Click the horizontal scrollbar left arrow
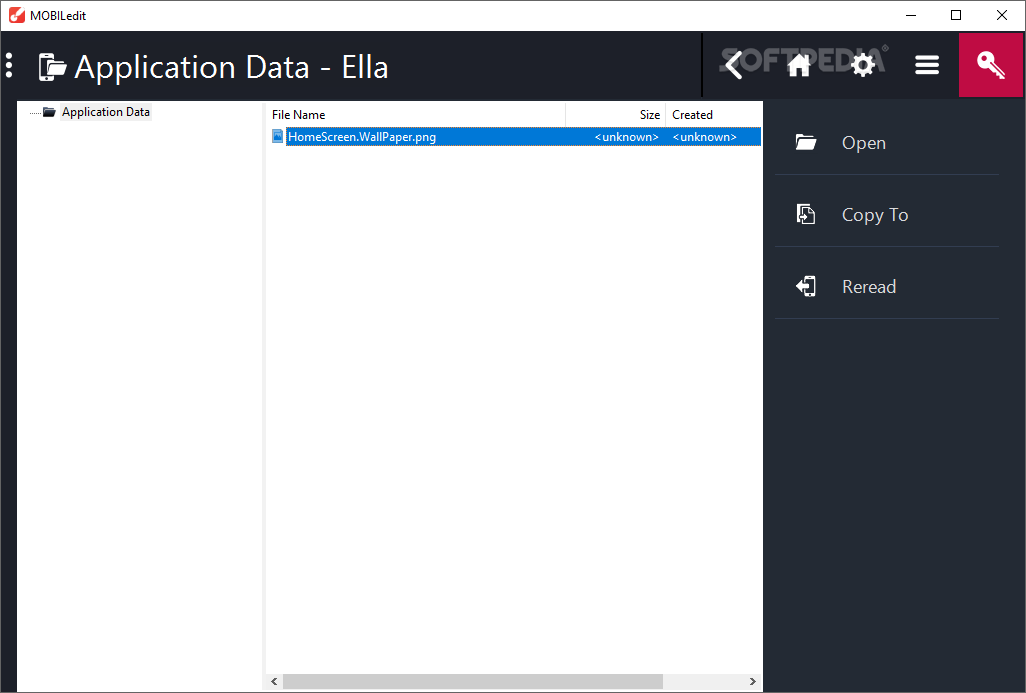The image size is (1026, 693). (274, 681)
